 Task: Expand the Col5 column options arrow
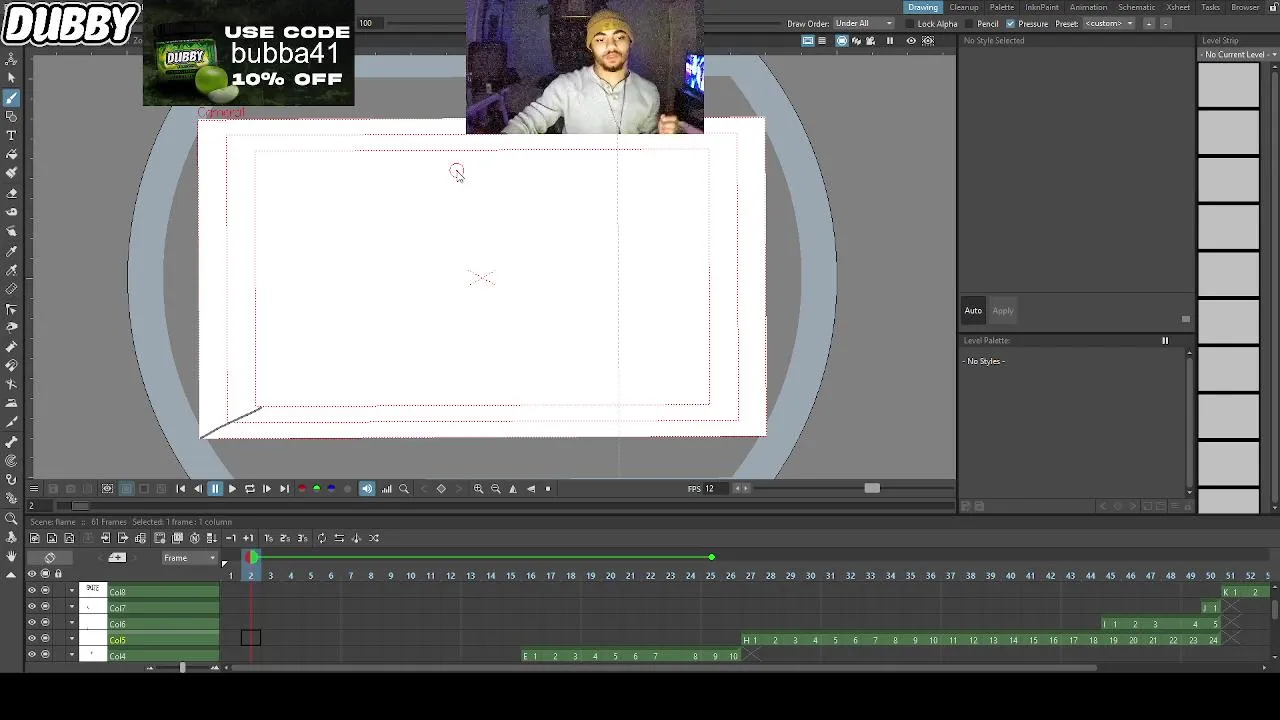tap(71, 639)
